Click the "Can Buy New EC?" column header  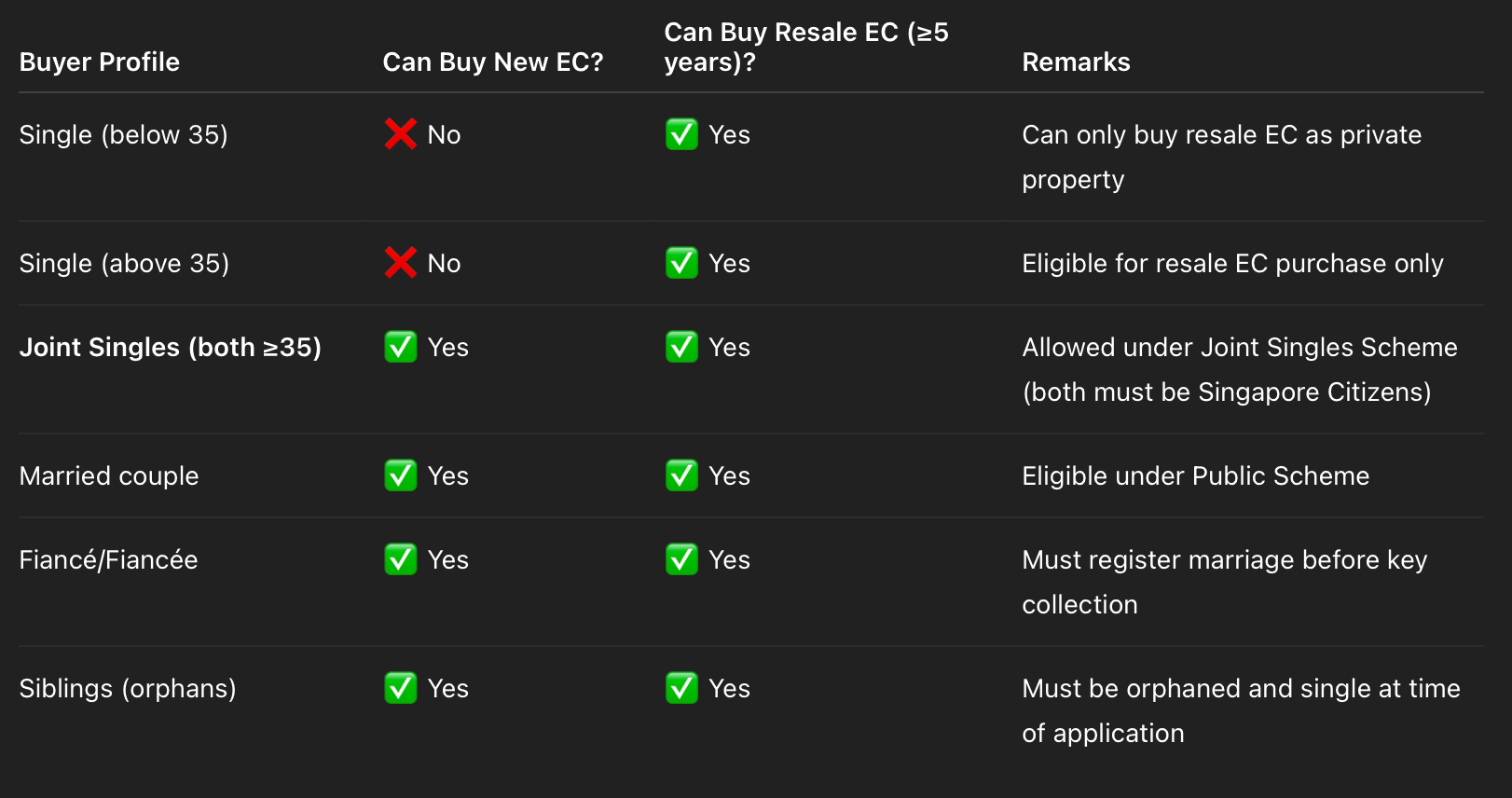pyautogui.click(x=493, y=62)
